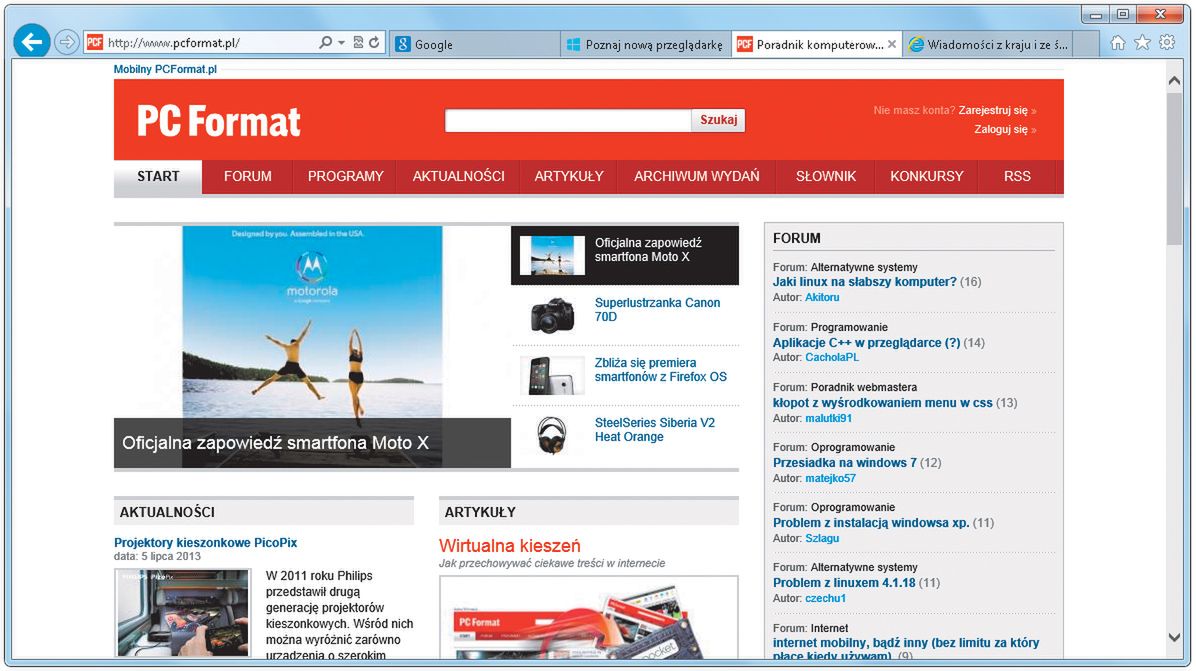The width and height of the screenshot is (1196, 671).
Task: Click the PC Format site search box
Action: coord(567,120)
